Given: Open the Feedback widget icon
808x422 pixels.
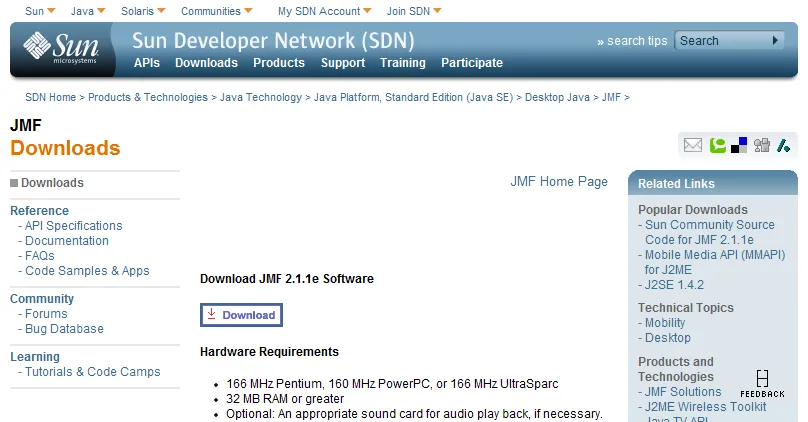Looking at the screenshot, I should click(762, 384).
